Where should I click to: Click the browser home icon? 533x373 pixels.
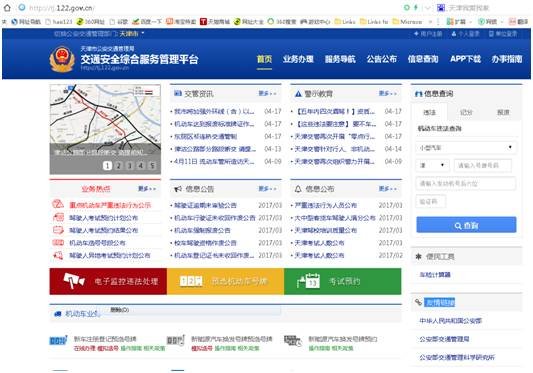click(x=7, y=7)
